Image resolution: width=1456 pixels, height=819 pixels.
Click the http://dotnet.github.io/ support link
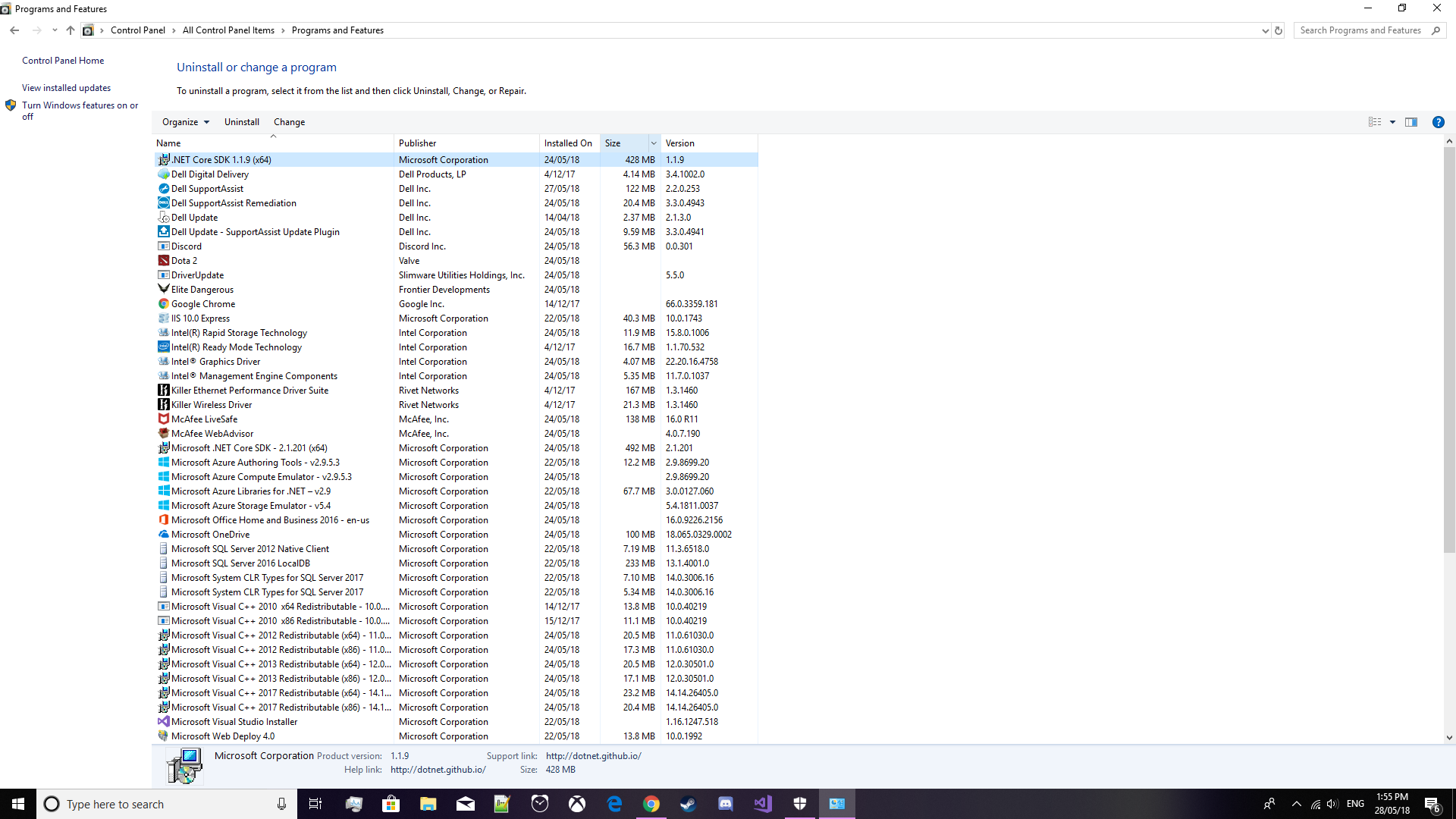click(x=593, y=755)
